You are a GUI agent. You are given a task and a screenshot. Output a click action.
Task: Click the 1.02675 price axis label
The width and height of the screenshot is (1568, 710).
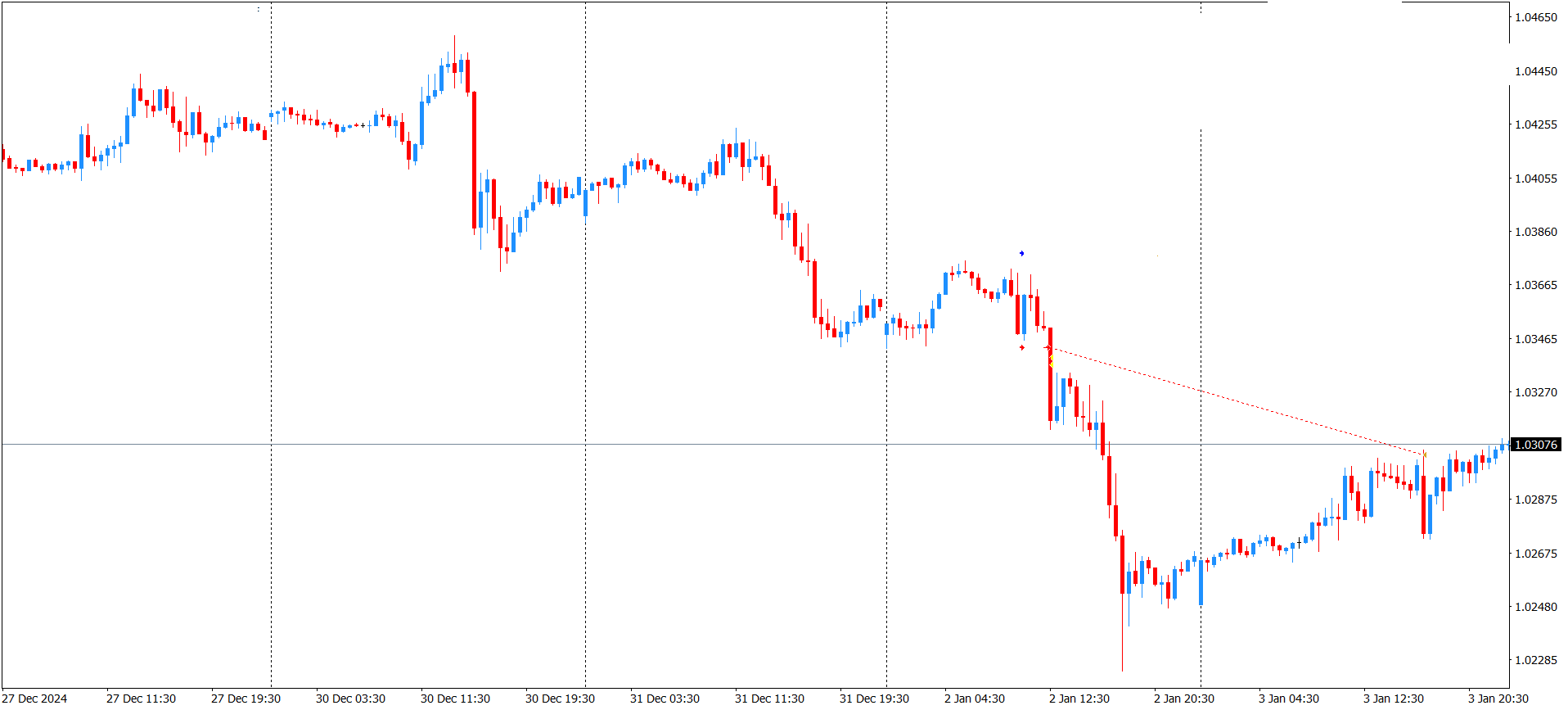[1536, 554]
